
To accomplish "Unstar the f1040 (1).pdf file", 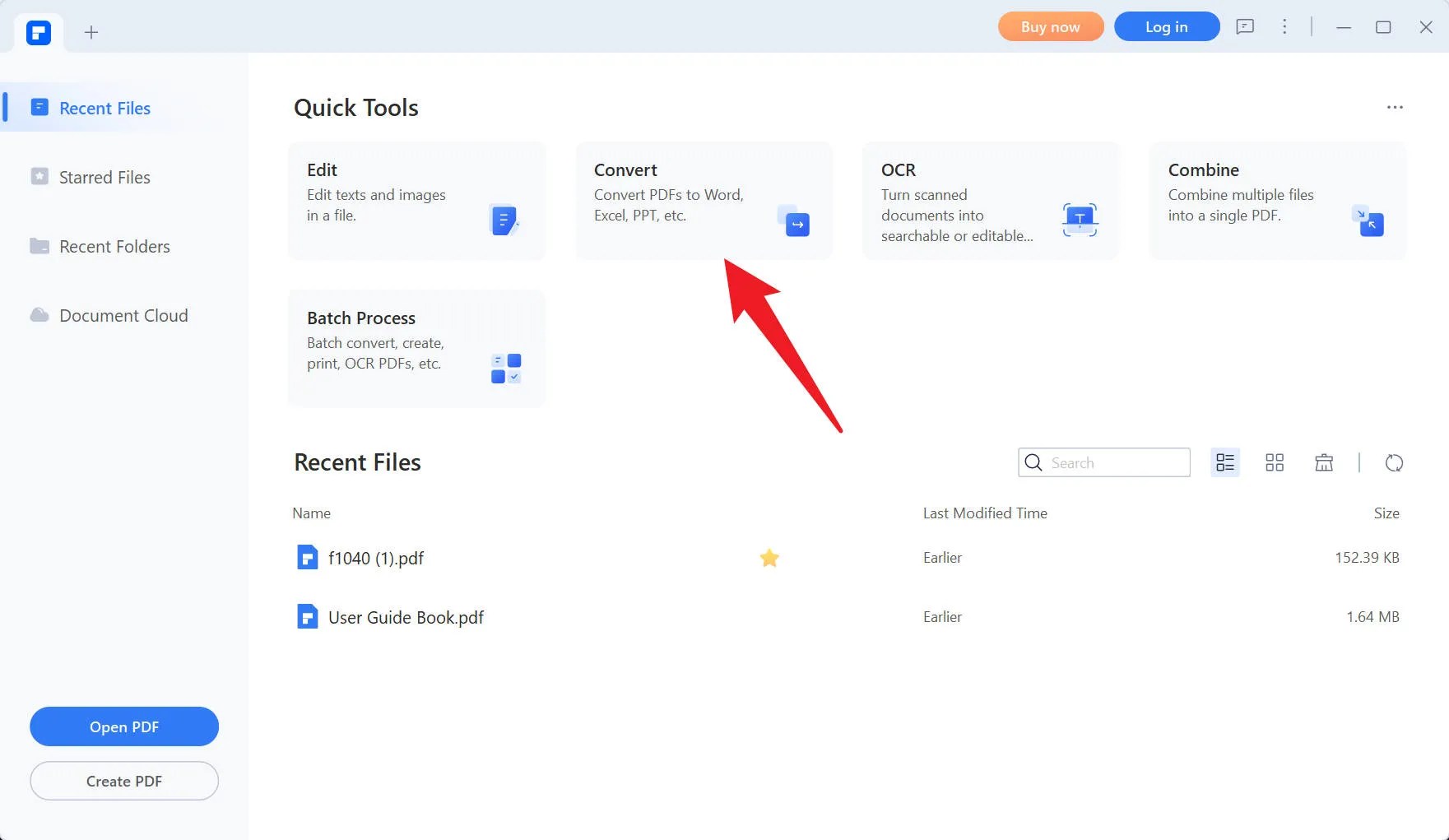I will 769,557.
